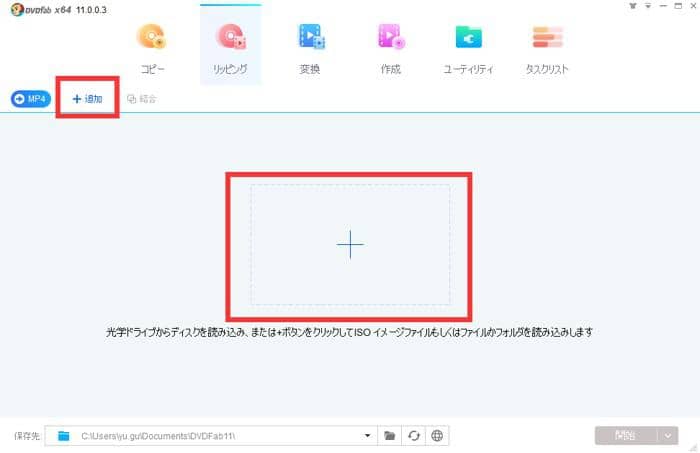Click the ＋追加 (Add) button
The image size is (700, 453).
(88, 99)
